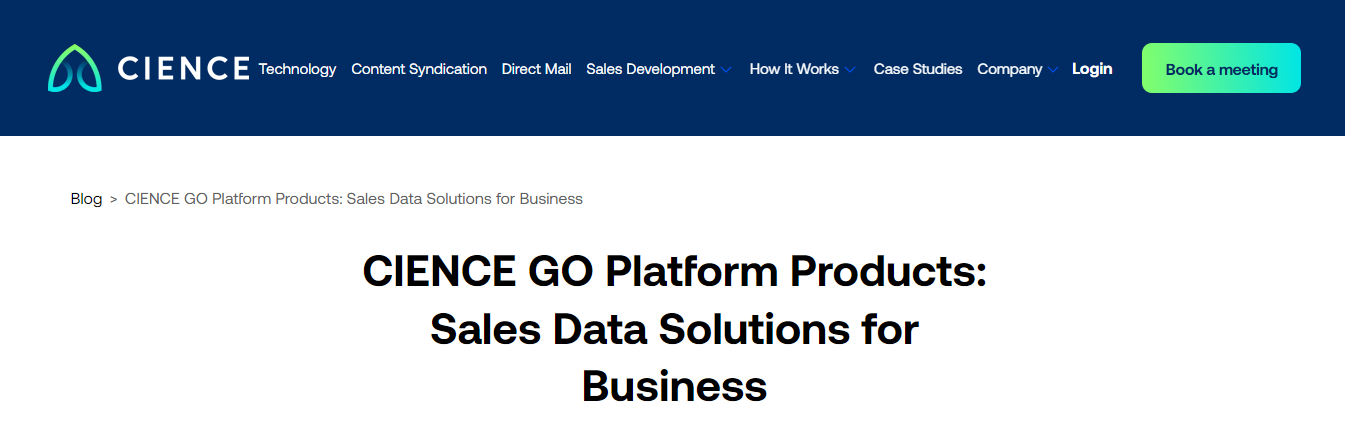The image size is (1345, 437).
Task: Click the Login link
Action: point(1092,69)
